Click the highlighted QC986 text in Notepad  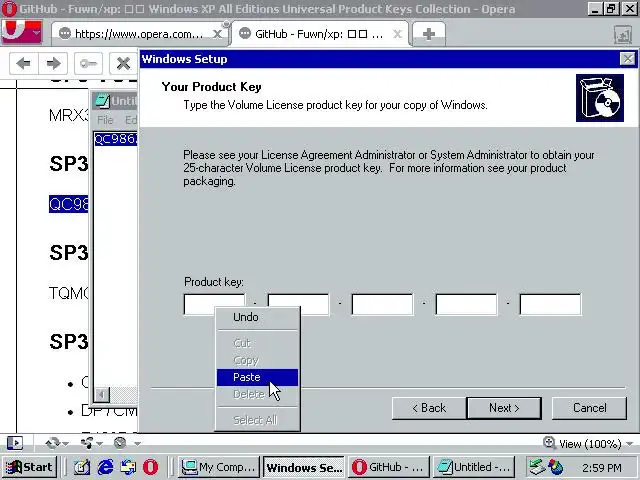(116, 139)
